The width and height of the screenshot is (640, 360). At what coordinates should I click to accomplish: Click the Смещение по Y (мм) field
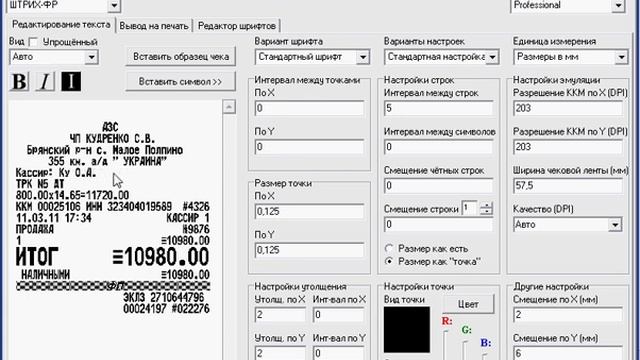click(568, 353)
